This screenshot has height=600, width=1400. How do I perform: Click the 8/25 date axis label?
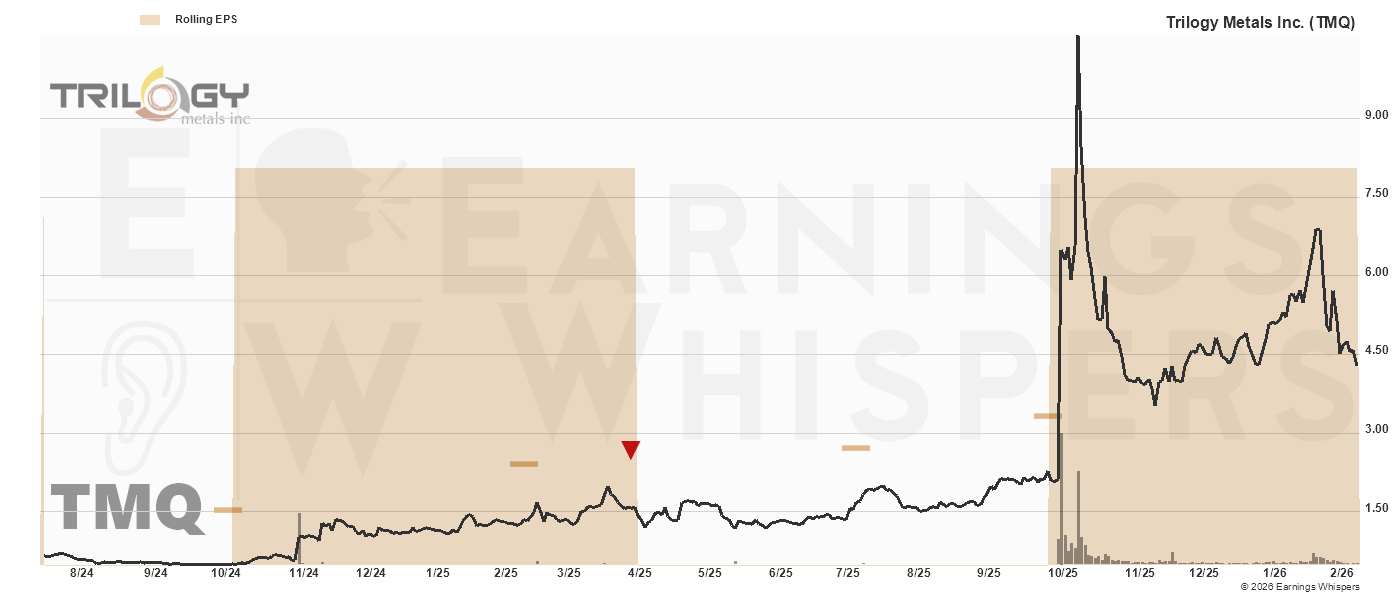coord(918,573)
